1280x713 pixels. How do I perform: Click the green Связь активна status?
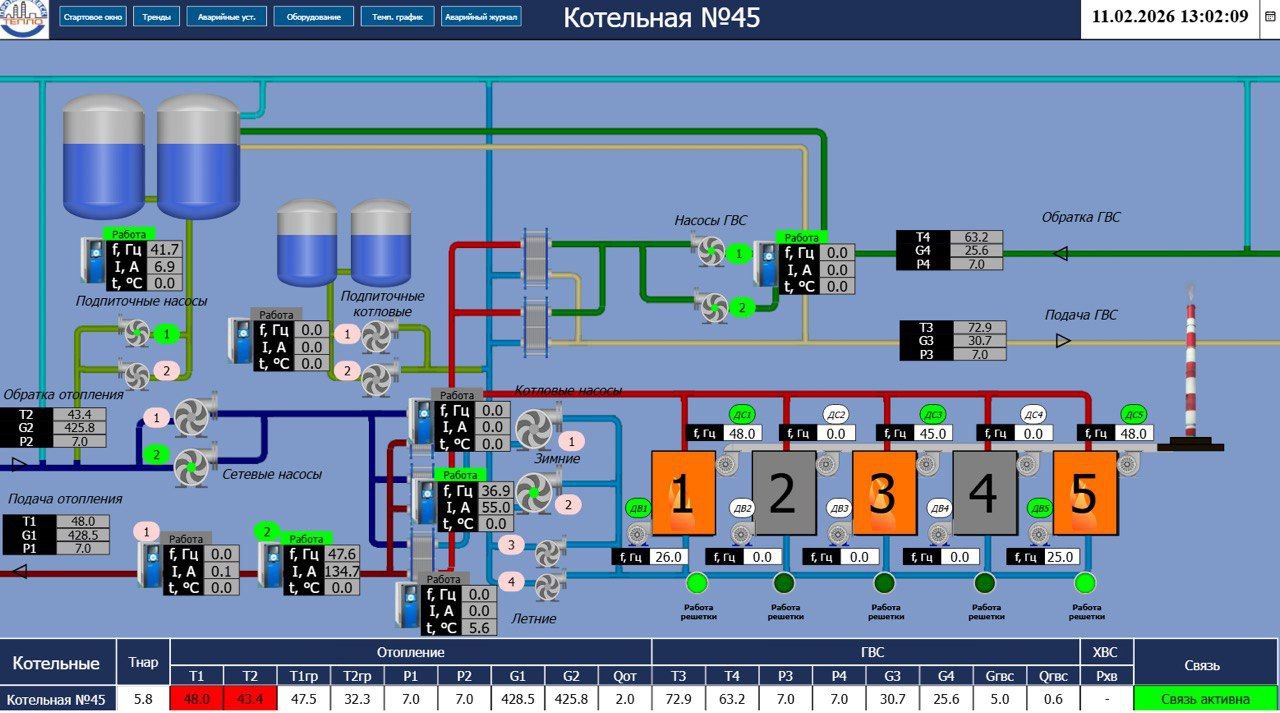coord(1205,700)
